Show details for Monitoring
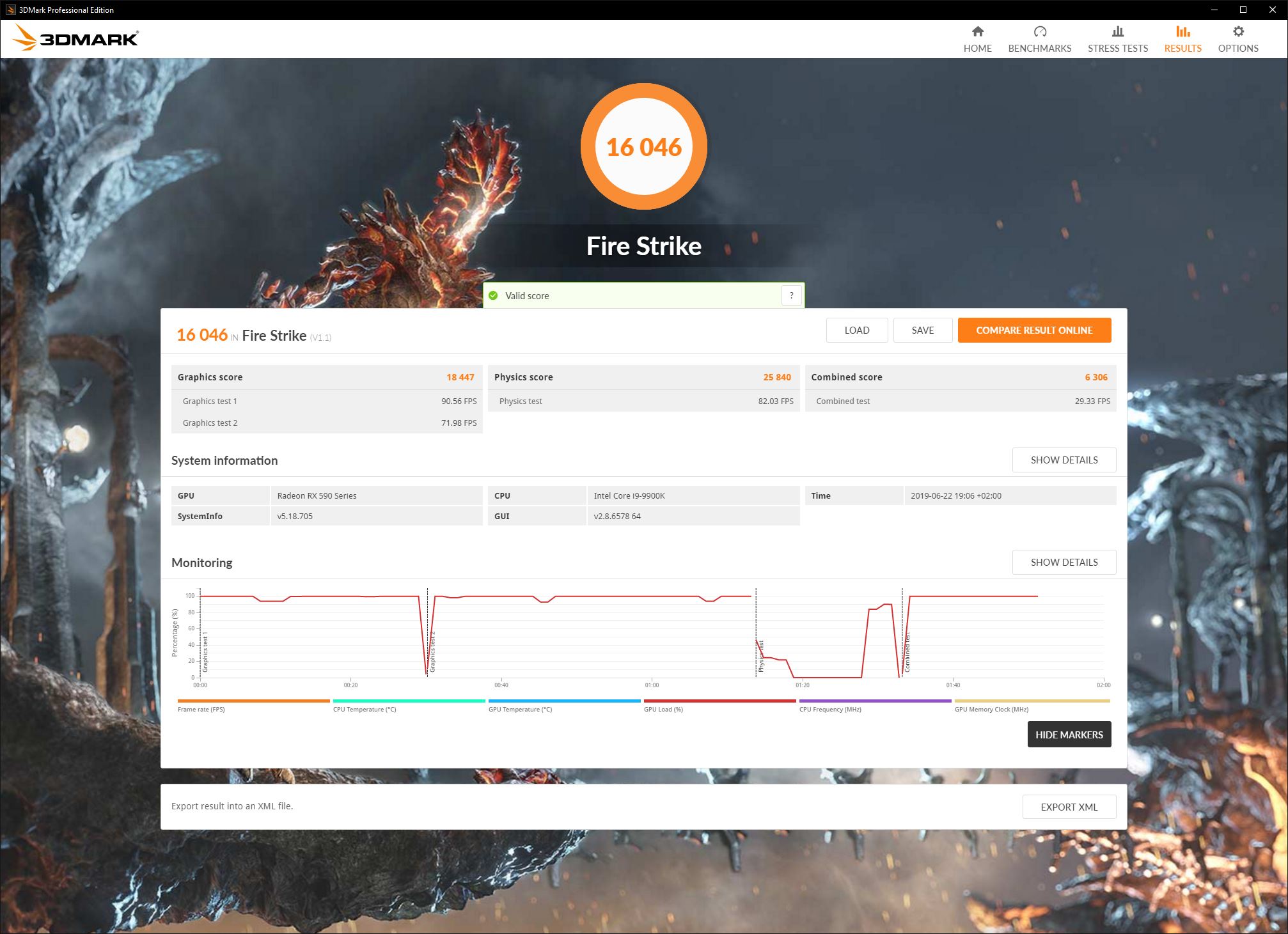The image size is (1288, 934). [x=1064, y=563]
